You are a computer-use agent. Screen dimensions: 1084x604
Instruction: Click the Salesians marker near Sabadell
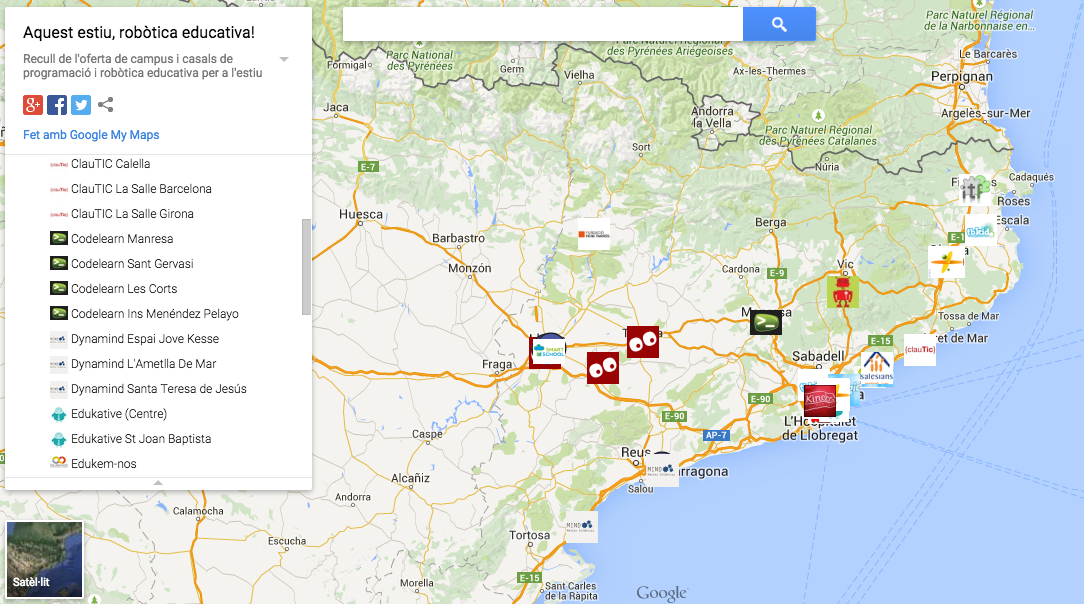[877, 366]
